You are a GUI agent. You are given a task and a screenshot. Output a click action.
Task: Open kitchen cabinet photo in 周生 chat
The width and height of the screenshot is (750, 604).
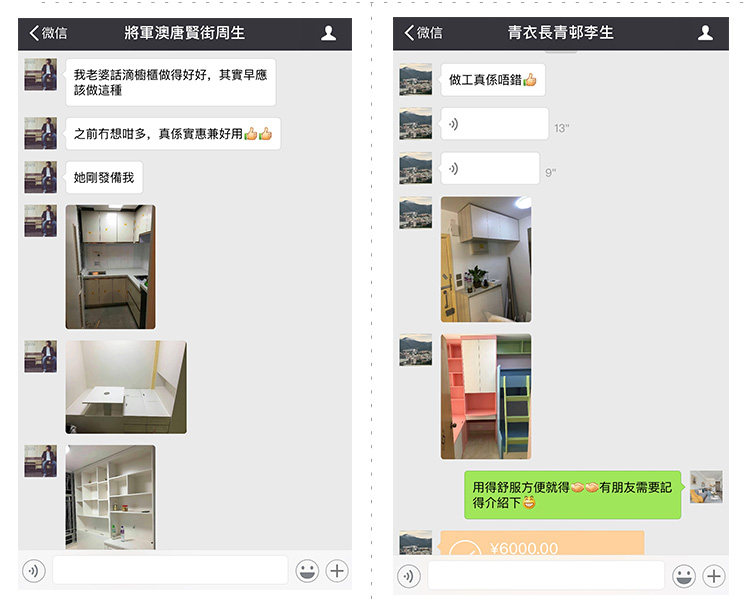point(110,267)
